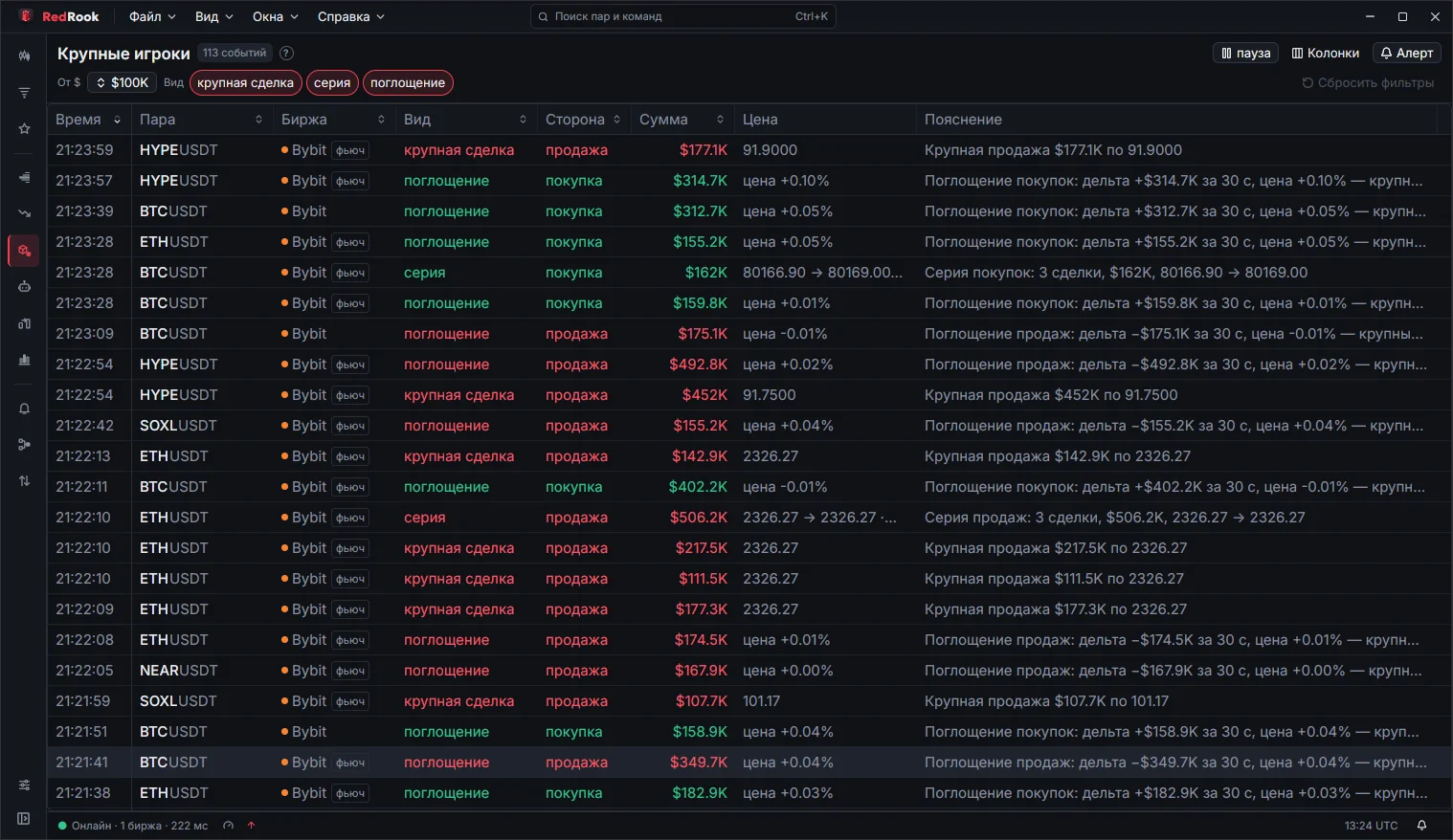Create an alert with Алерт button
1453x840 pixels.
(1406, 54)
